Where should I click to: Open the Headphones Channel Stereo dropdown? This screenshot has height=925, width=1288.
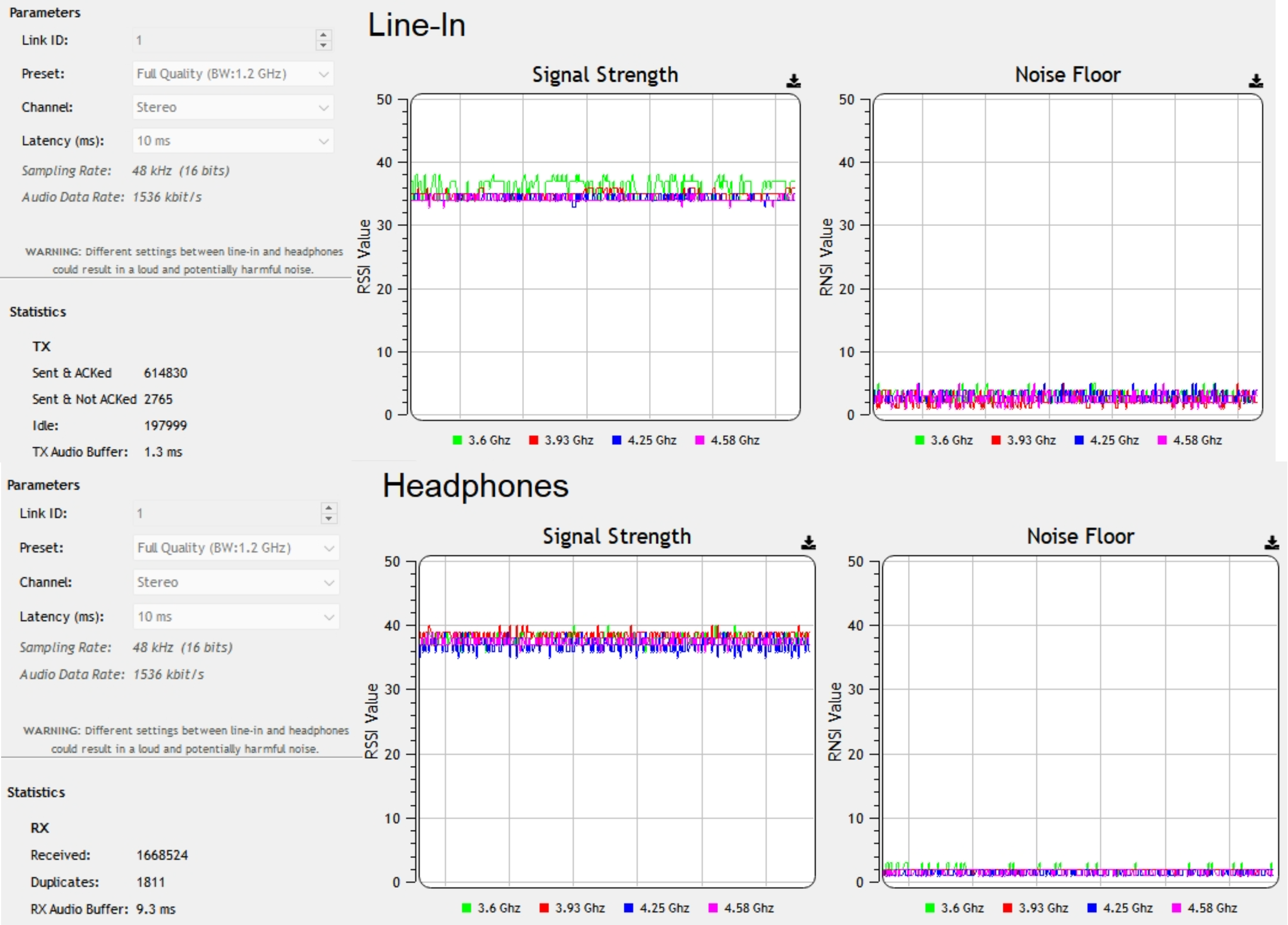pos(236,582)
